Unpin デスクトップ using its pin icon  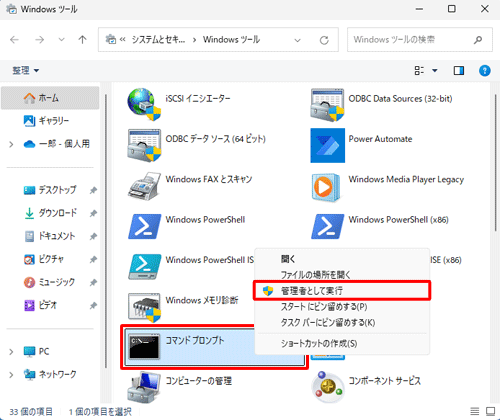point(93,190)
